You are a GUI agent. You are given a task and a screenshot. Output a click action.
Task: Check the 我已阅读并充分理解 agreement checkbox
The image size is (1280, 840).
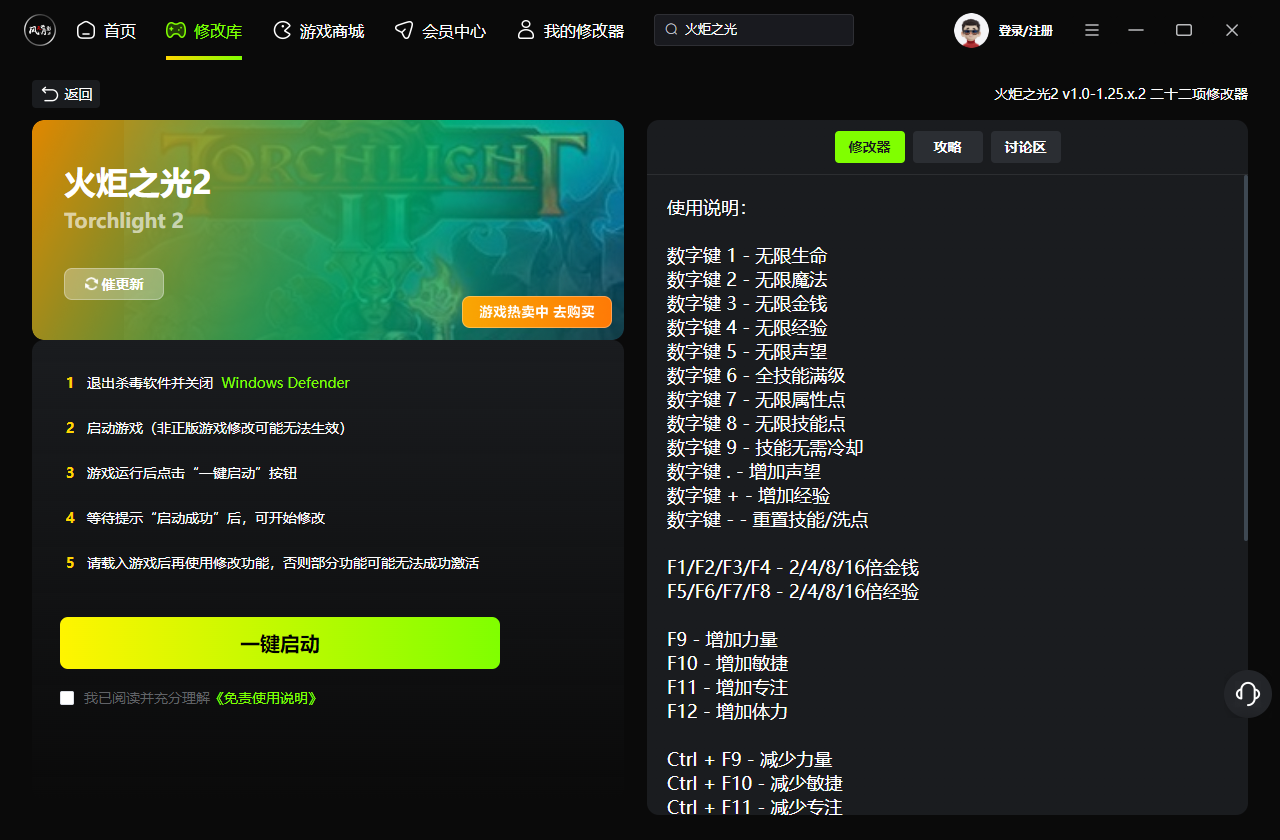(67, 698)
